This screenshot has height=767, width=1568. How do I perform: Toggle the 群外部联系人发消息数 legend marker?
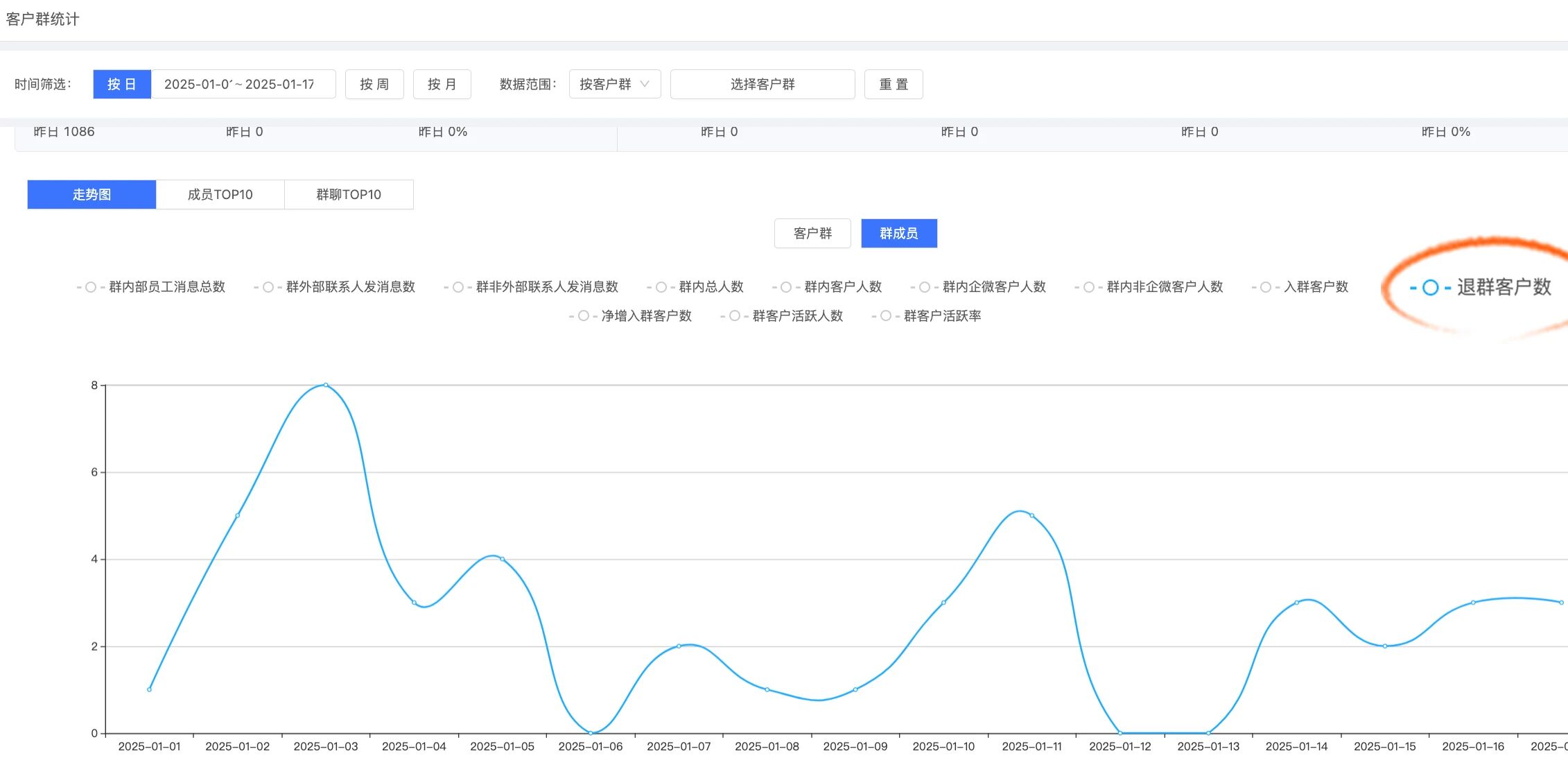[x=268, y=287]
